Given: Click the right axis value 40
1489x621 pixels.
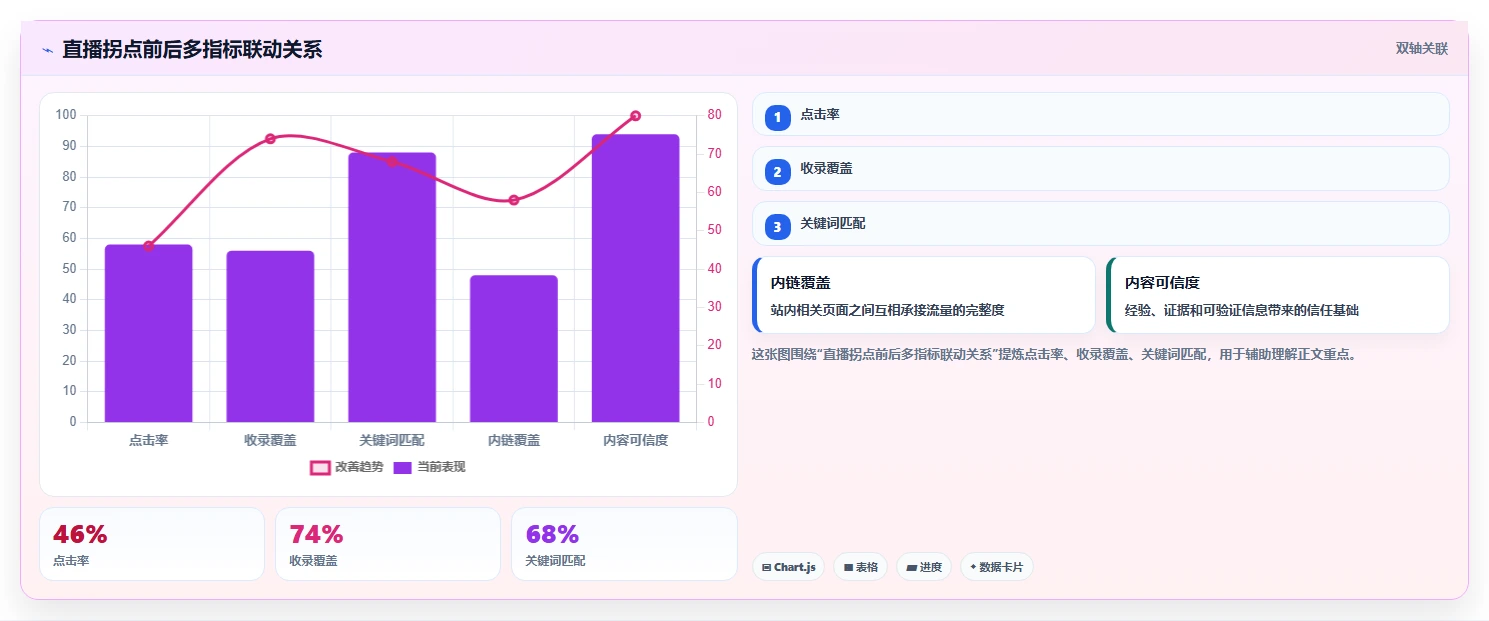Looking at the screenshot, I should click(x=714, y=268).
